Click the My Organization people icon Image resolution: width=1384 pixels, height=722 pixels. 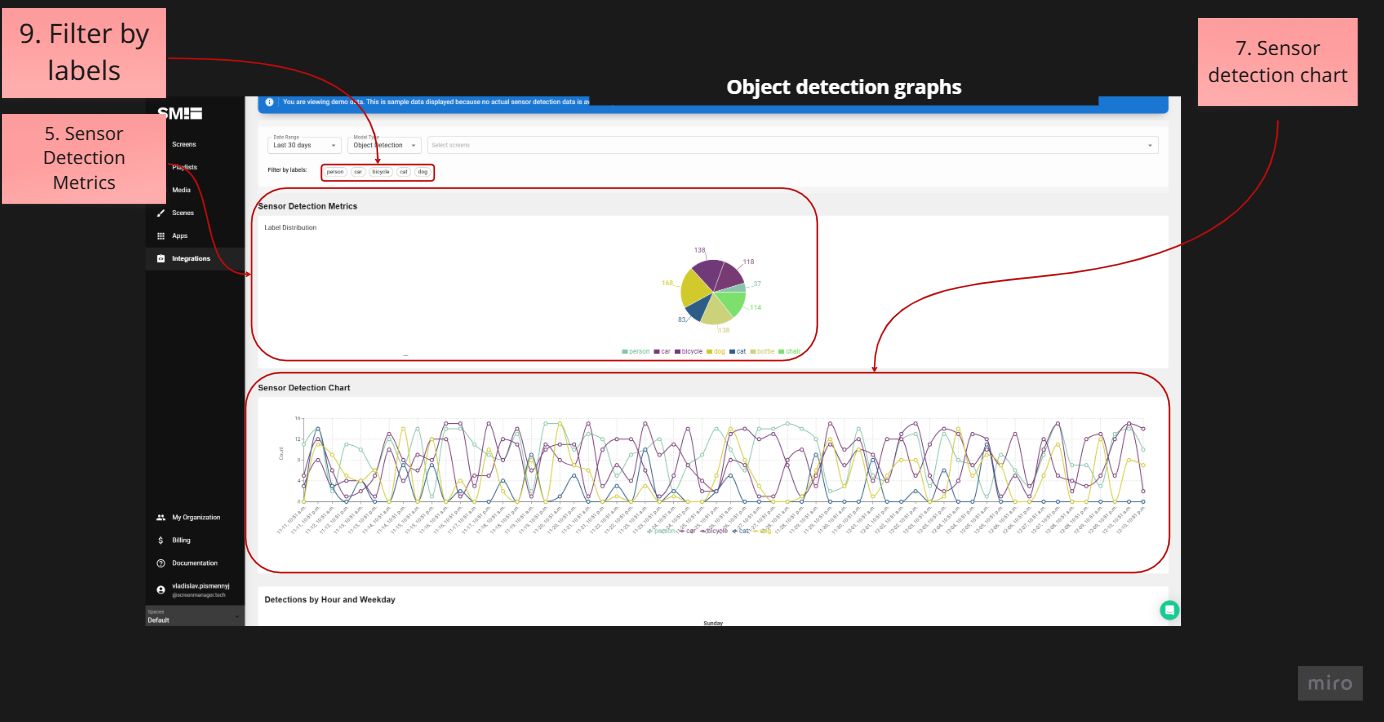(161, 517)
